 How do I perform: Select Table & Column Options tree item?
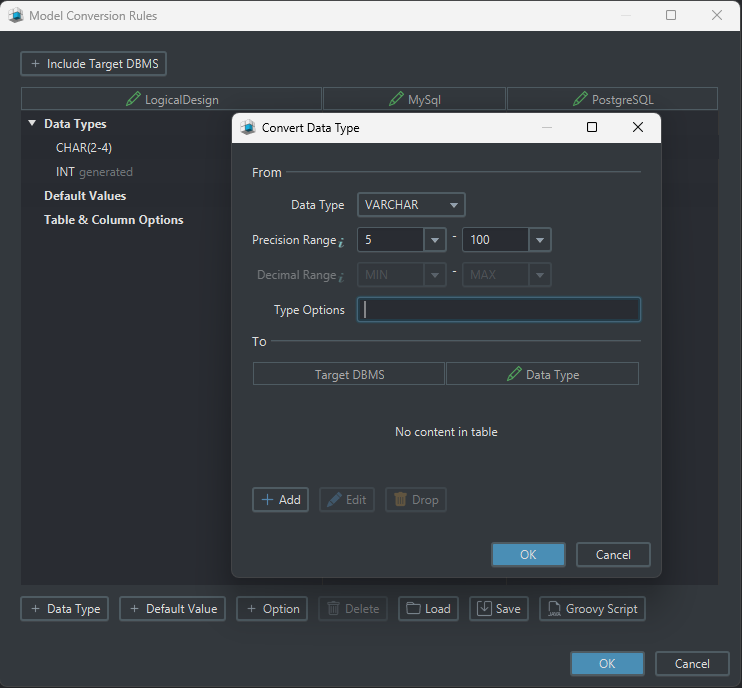click(x=114, y=220)
